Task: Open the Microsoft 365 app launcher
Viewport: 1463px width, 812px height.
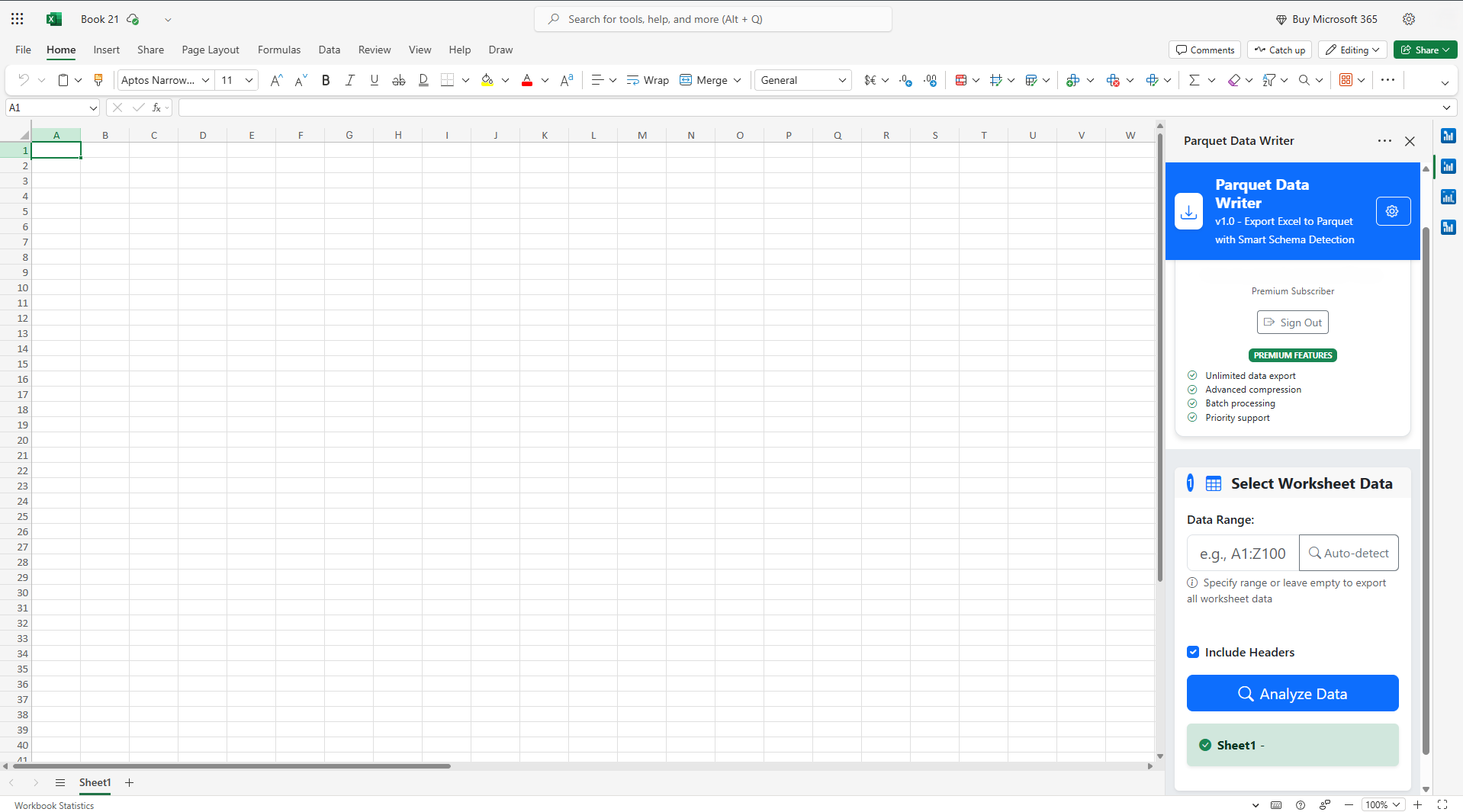Action: (x=17, y=19)
